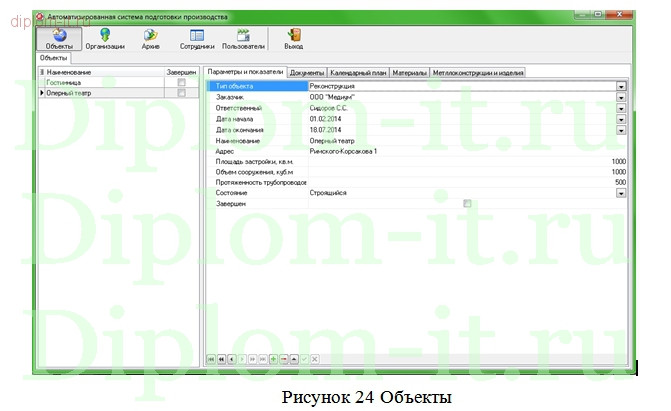Toggle the Завершен property checkbox
The height and width of the screenshot is (411, 671).
point(467,203)
